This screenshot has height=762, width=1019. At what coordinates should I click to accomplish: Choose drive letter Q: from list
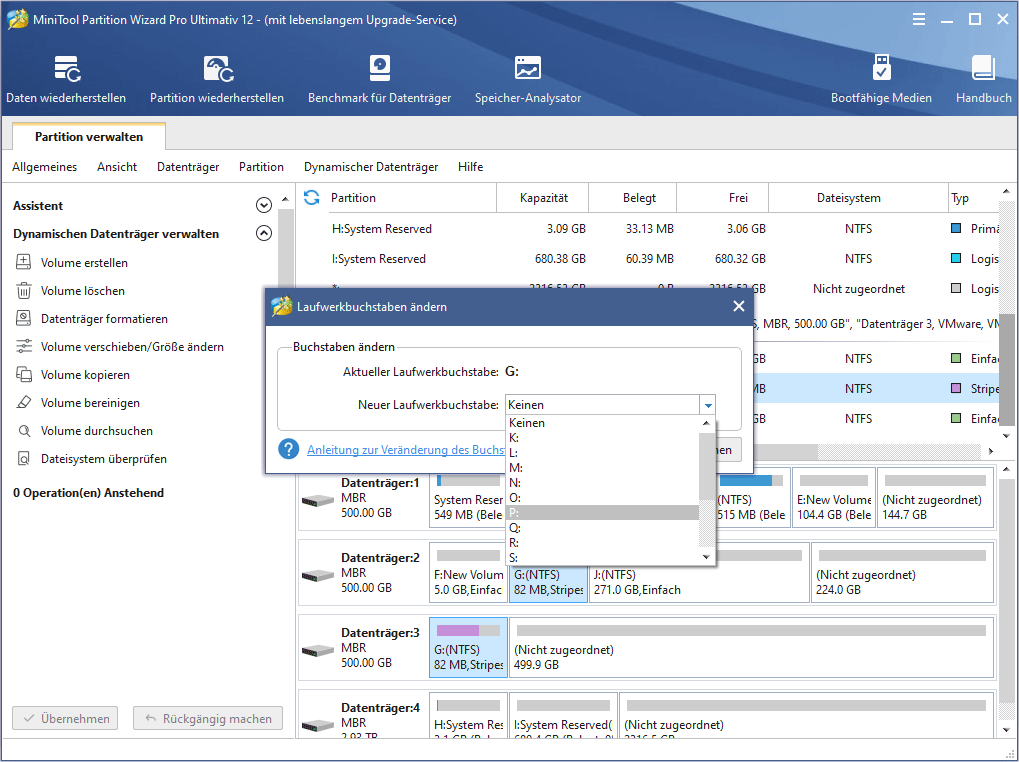(x=602, y=527)
